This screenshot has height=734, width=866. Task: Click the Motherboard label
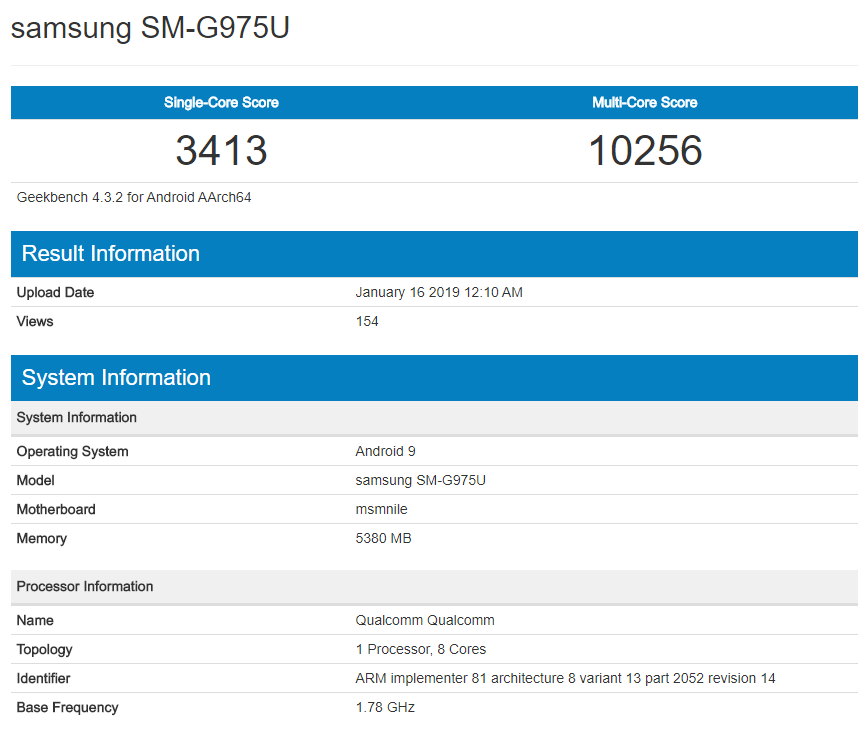[x=56, y=509]
